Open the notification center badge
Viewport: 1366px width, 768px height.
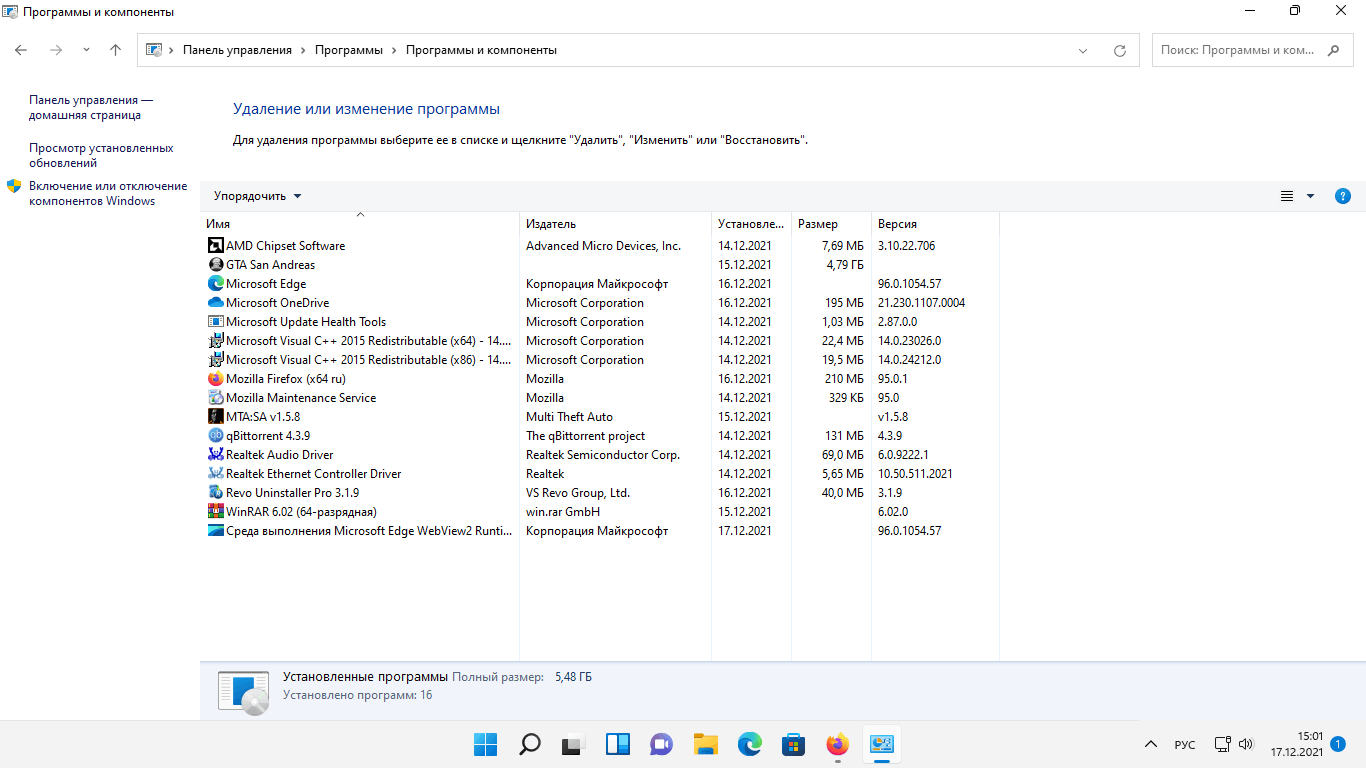tap(1338, 744)
